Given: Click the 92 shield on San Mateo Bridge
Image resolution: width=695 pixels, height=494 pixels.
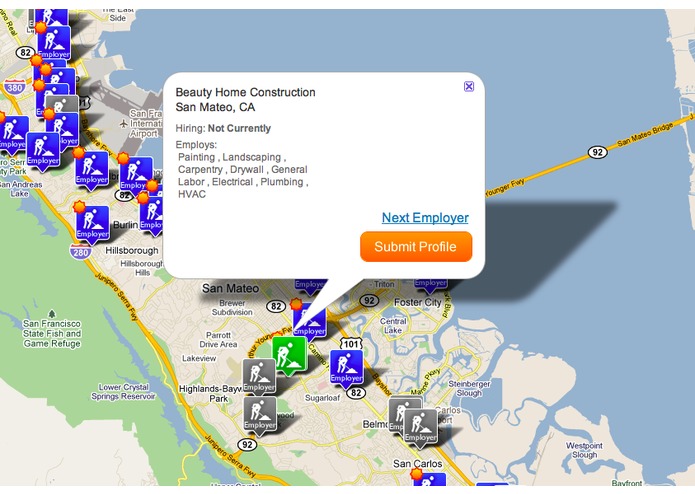Looking at the screenshot, I should click(x=597, y=152).
